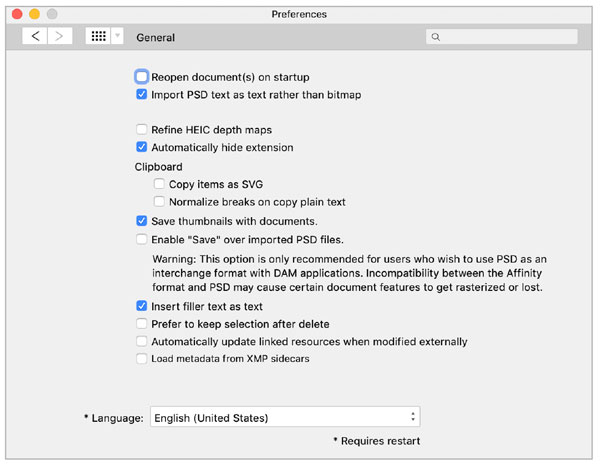Open the Language dropdown menu
The width and height of the screenshot is (600, 467).
pos(284,417)
